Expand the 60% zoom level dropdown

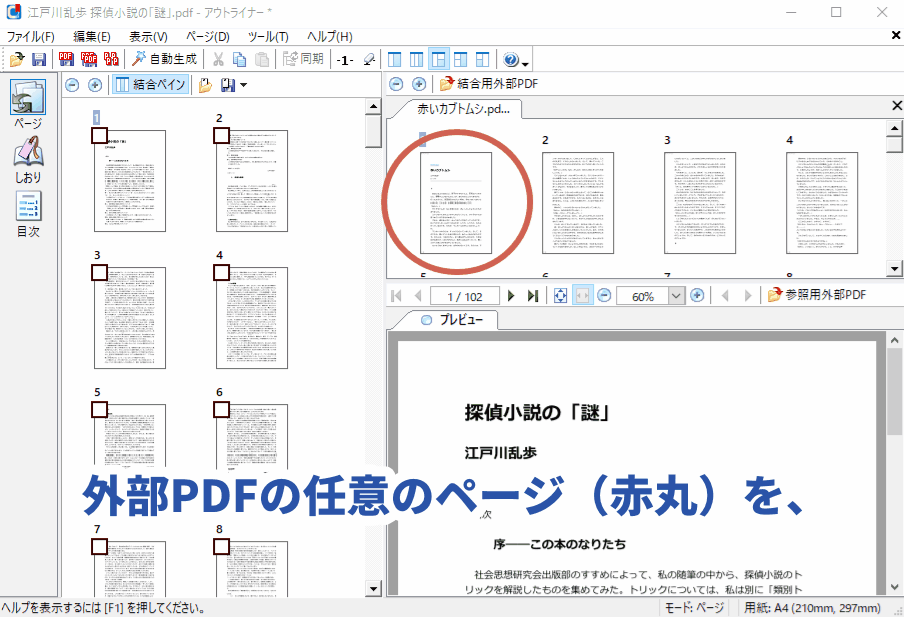[676, 295]
